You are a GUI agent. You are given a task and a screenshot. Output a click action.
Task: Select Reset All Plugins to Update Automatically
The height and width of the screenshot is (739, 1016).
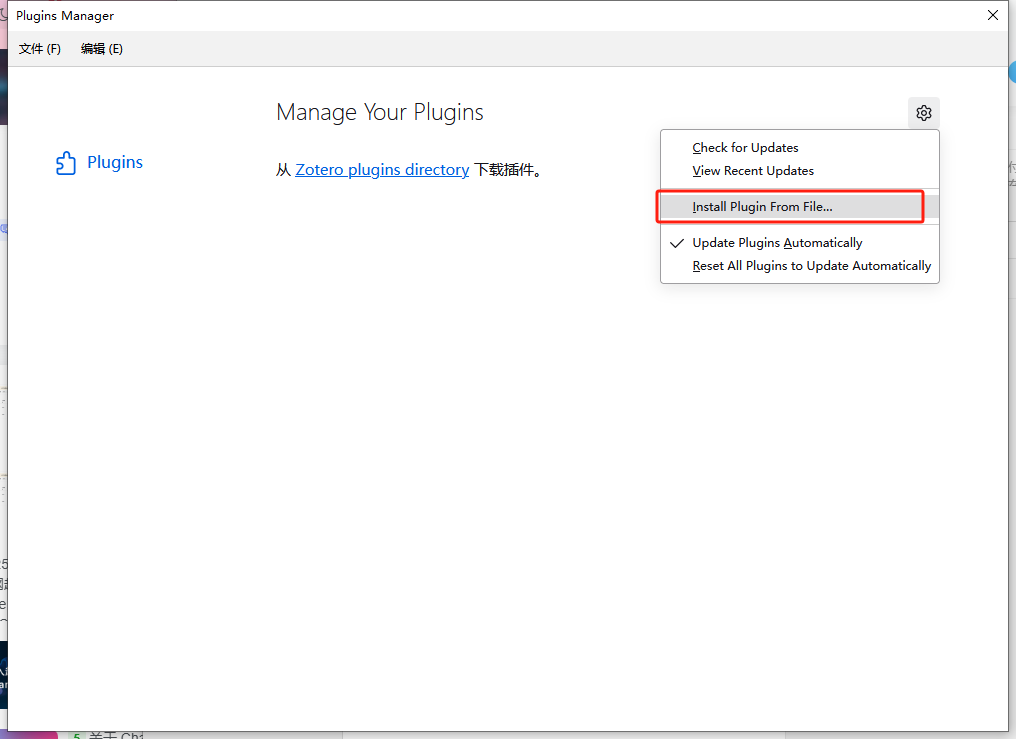click(800, 266)
